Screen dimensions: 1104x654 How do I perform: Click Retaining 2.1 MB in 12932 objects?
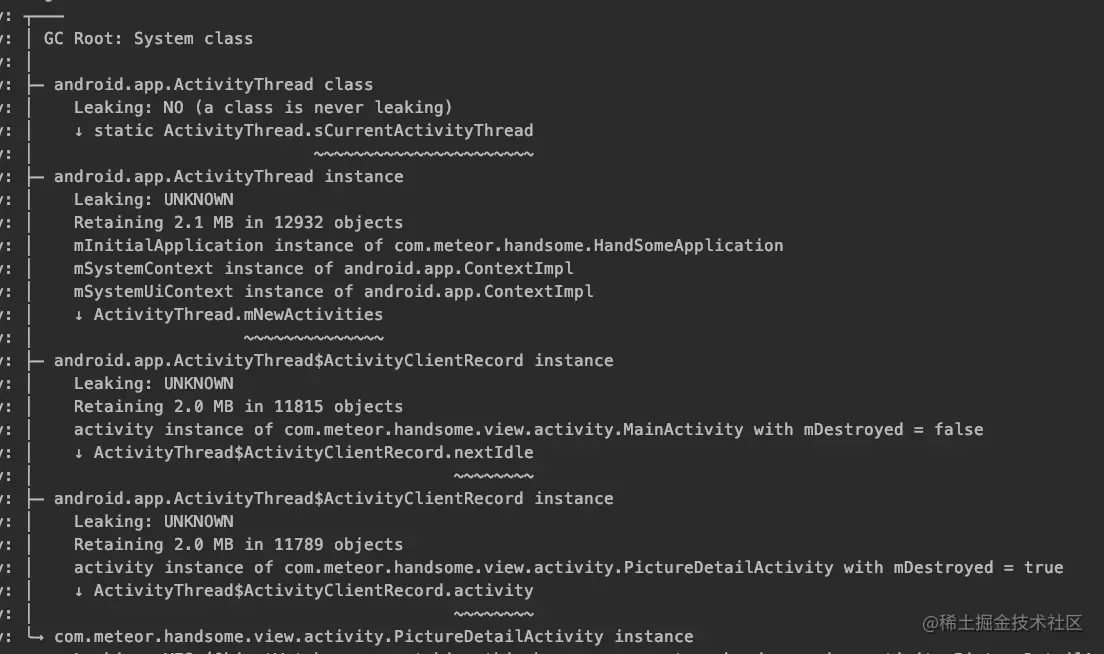coord(239,222)
